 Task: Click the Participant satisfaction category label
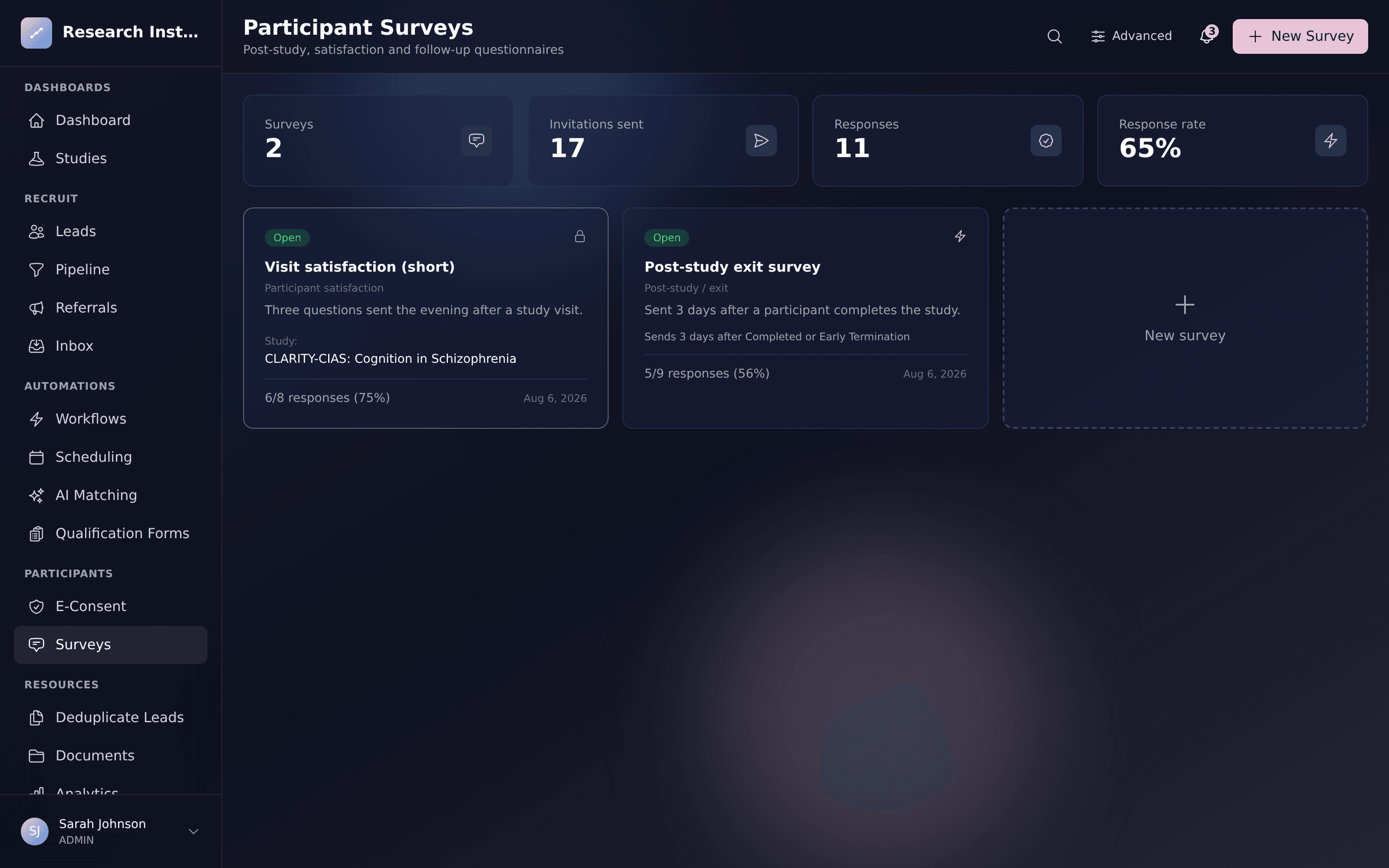pos(324,288)
